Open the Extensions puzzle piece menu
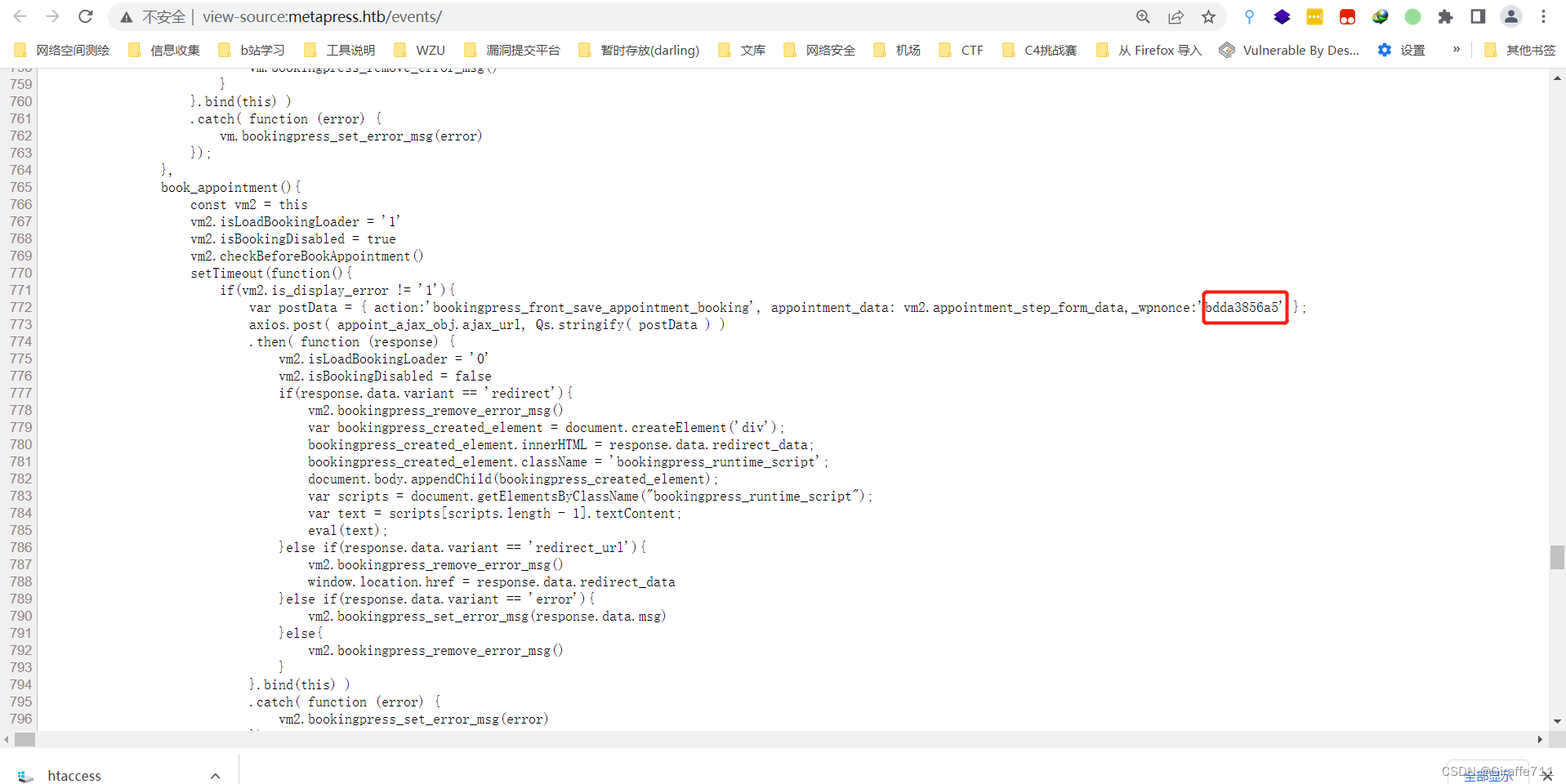 [1446, 16]
